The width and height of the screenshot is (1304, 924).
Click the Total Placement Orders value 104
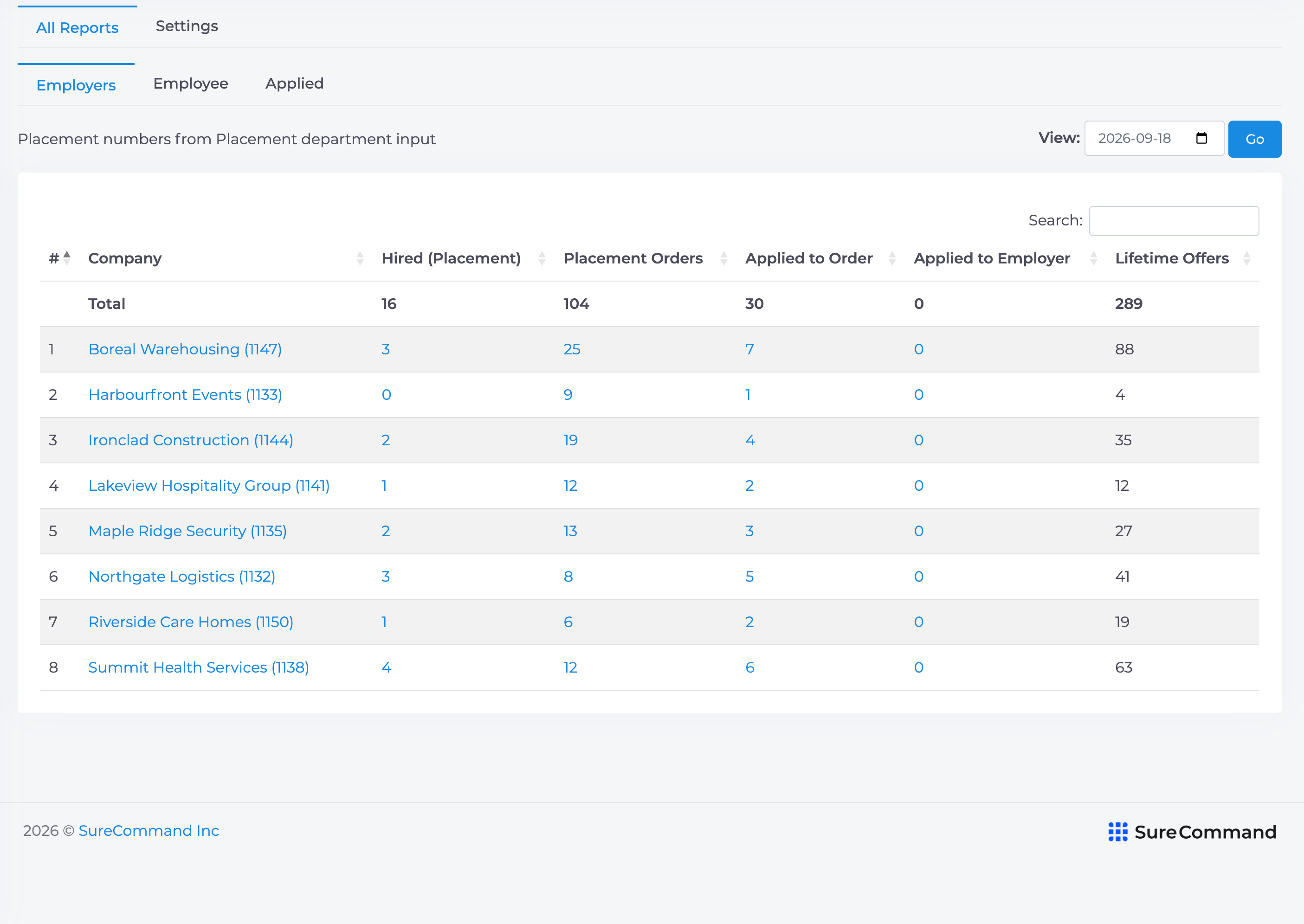pyautogui.click(x=576, y=304)
